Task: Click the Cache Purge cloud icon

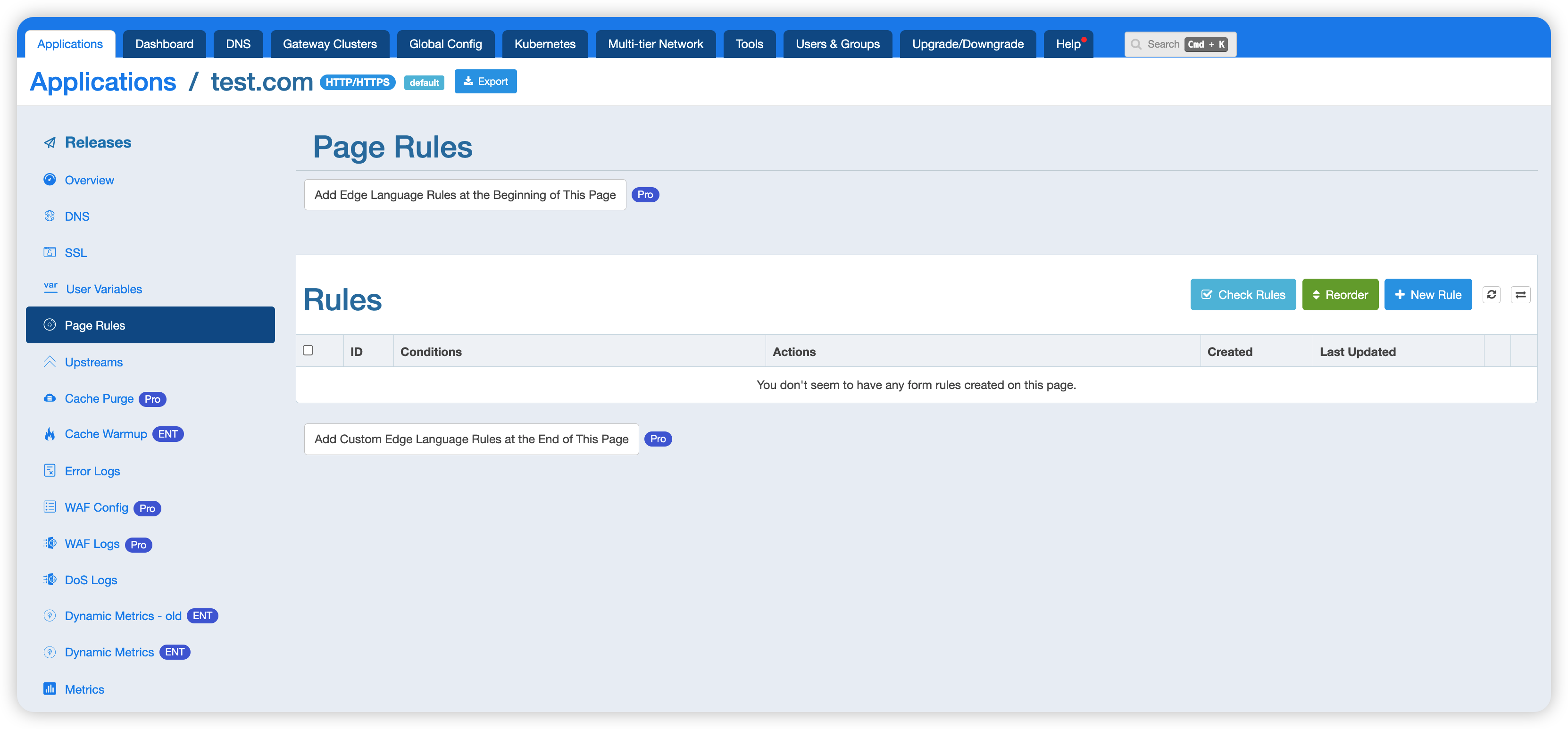Action: [50, 398]
